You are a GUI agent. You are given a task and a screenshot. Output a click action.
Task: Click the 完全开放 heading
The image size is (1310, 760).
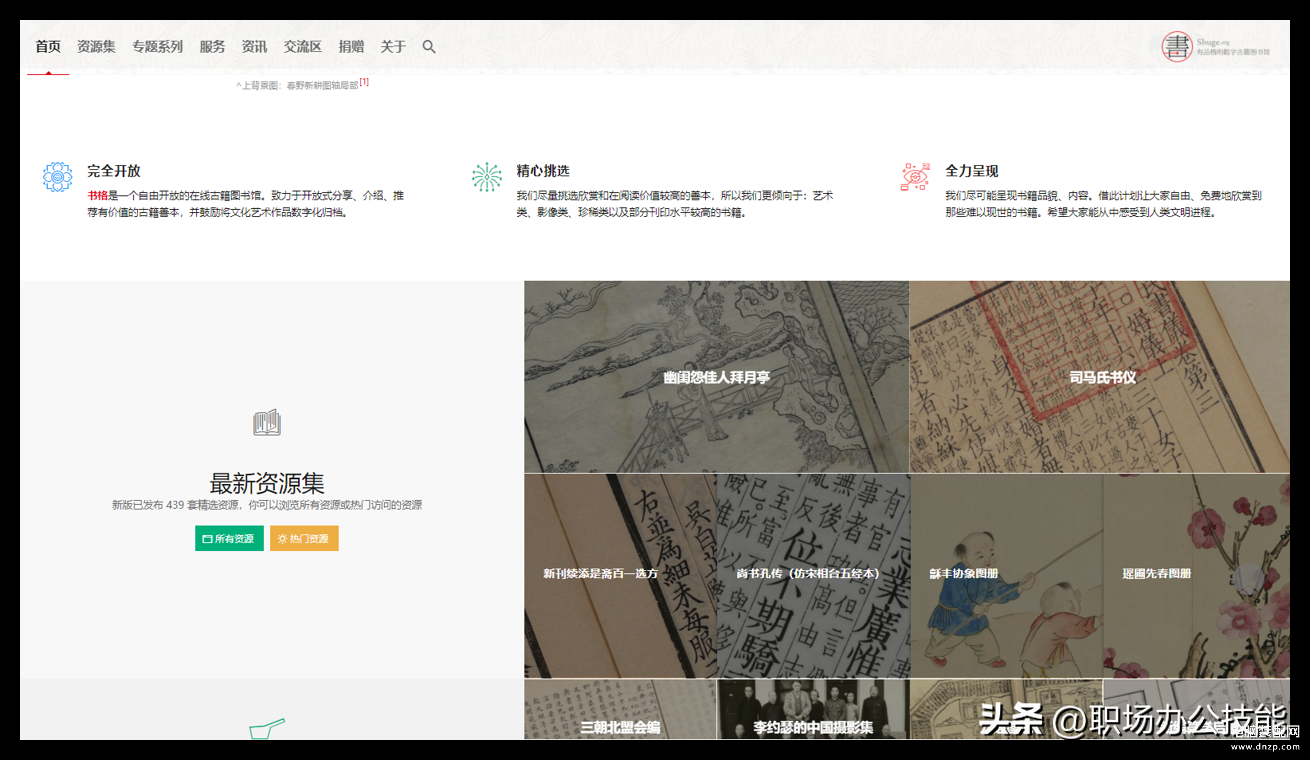(114, 171)
